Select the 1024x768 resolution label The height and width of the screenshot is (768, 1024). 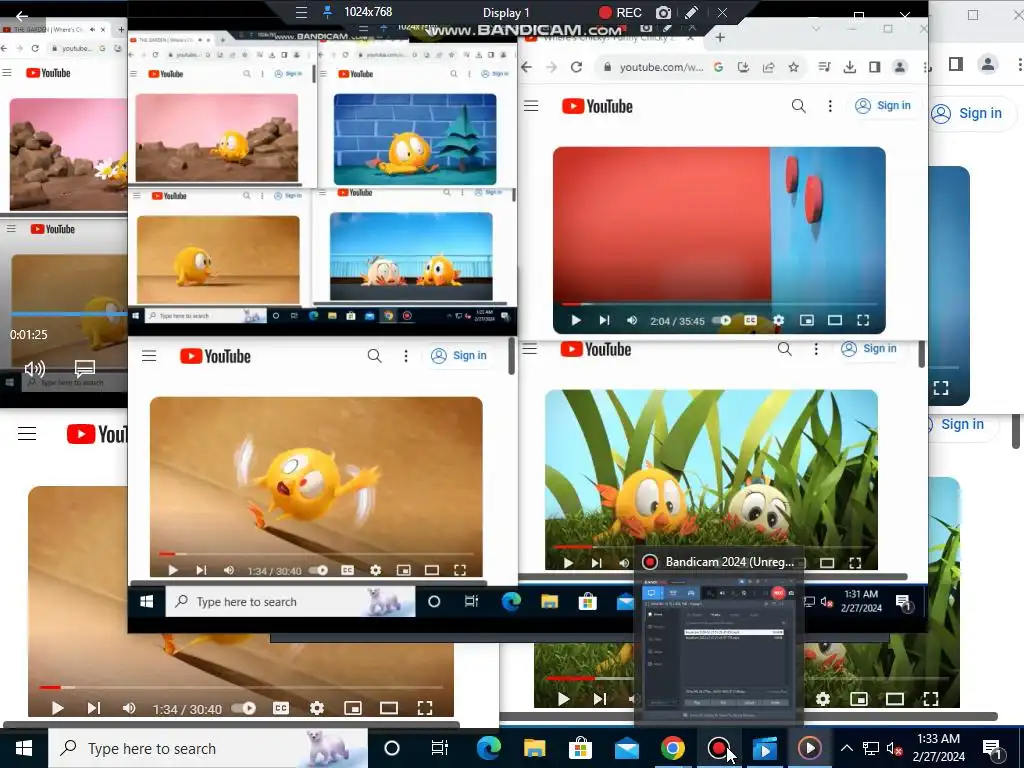coord(368,12)
